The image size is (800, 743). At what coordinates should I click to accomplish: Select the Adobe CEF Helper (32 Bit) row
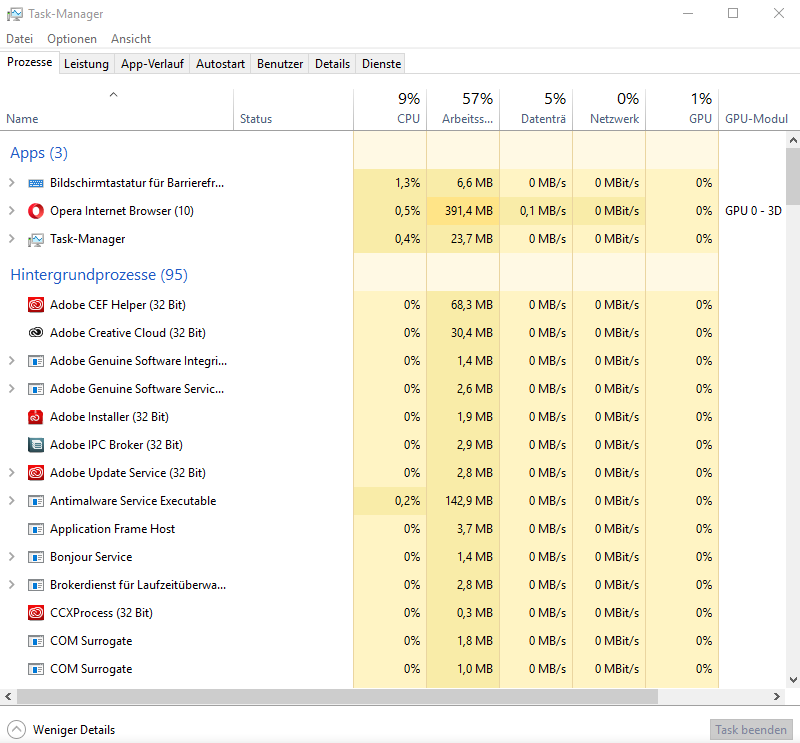click(x=359, y=305)
